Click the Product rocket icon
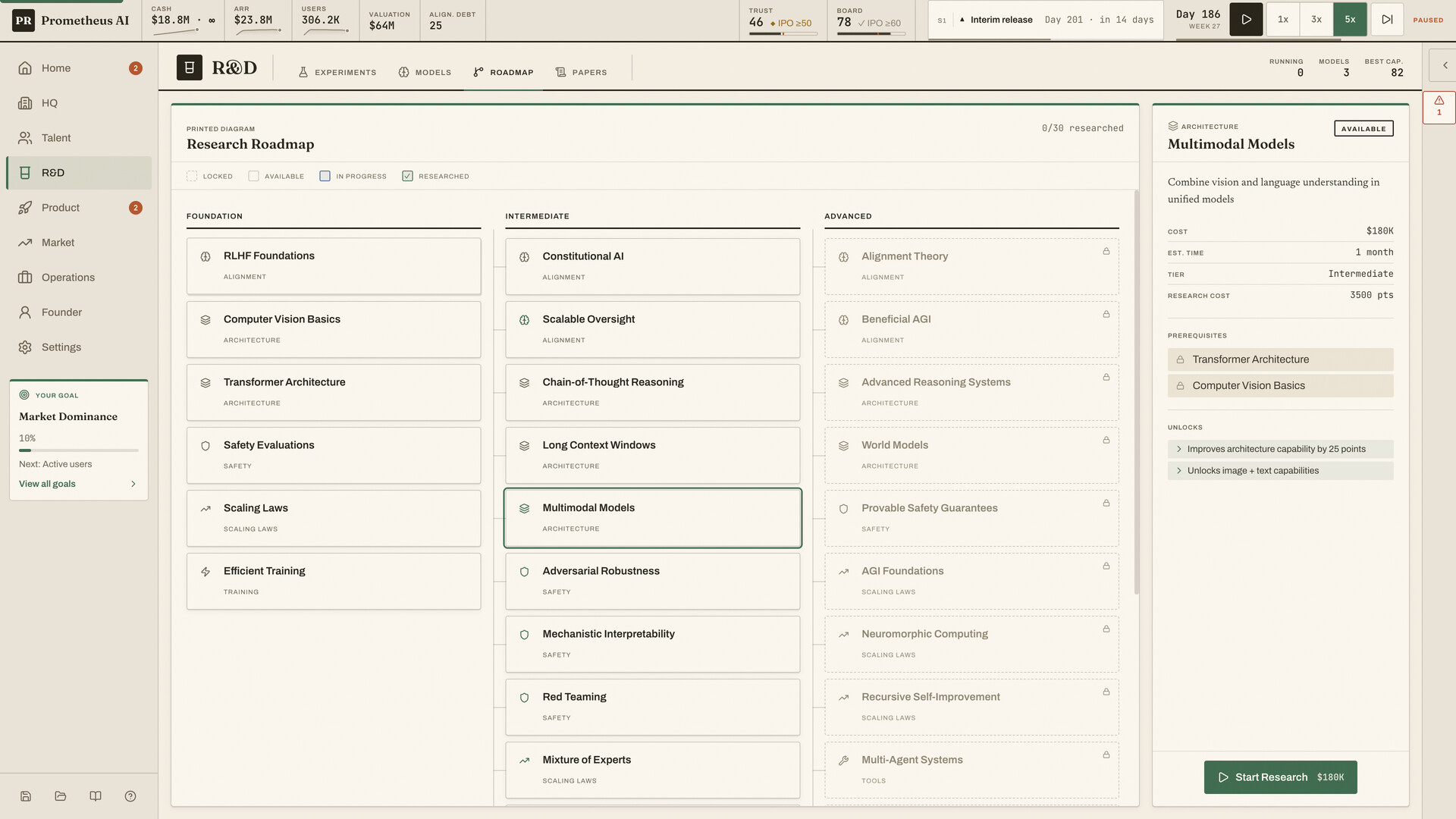The width and height of the screenshot is (1456, 819). coord(25,208)
